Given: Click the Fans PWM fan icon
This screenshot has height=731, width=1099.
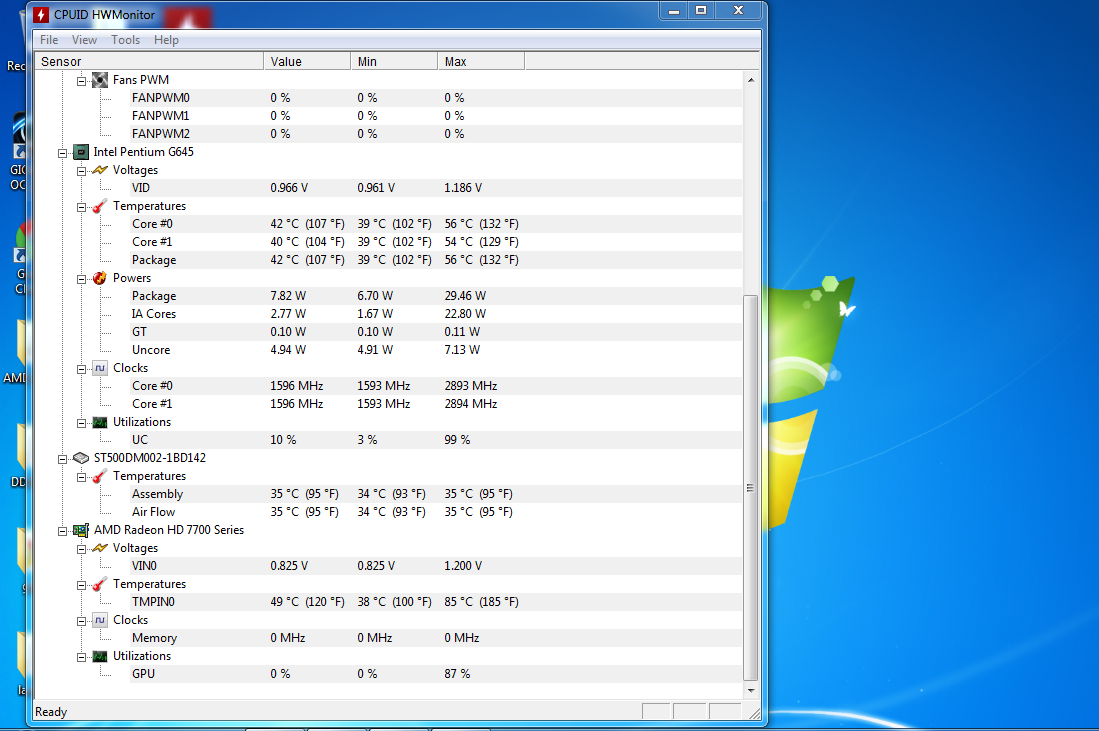Looking at the screenshot, I should tap(100, 80).
